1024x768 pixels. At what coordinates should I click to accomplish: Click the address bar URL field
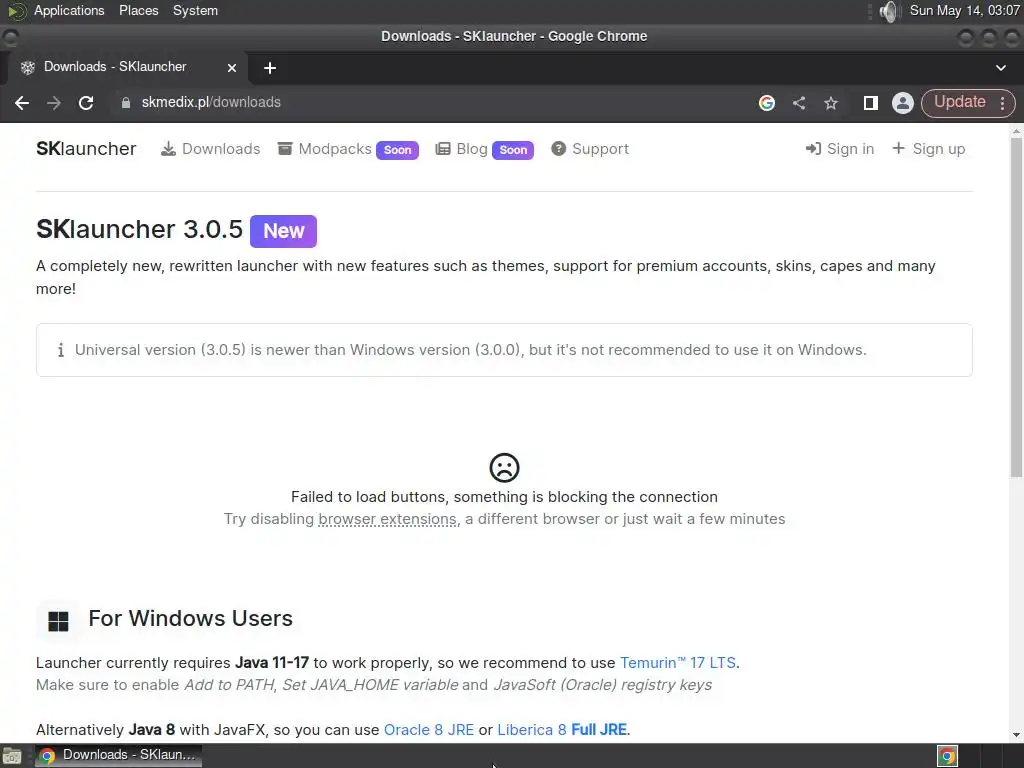431,103
